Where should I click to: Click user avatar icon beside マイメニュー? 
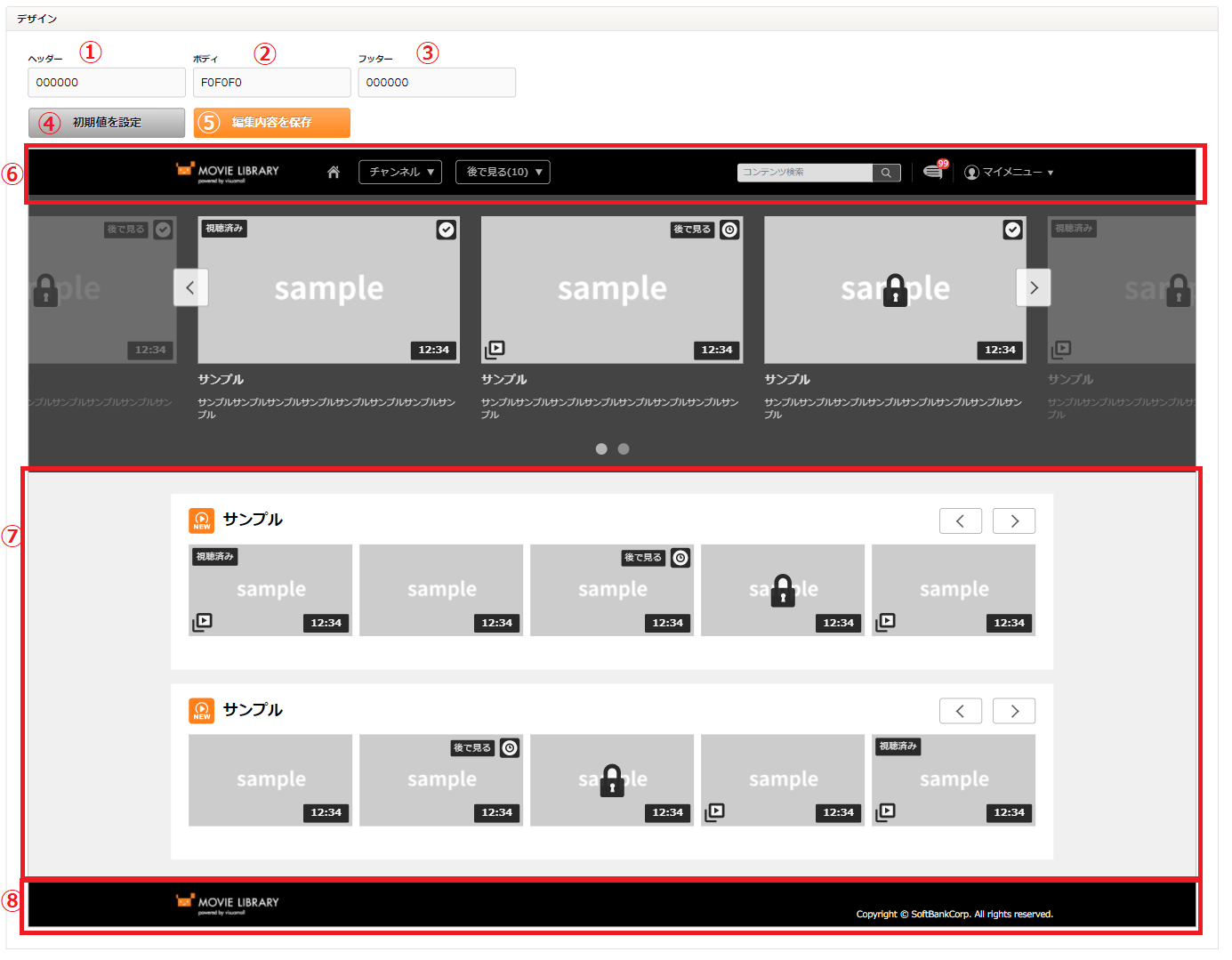[x=971, y=173]
